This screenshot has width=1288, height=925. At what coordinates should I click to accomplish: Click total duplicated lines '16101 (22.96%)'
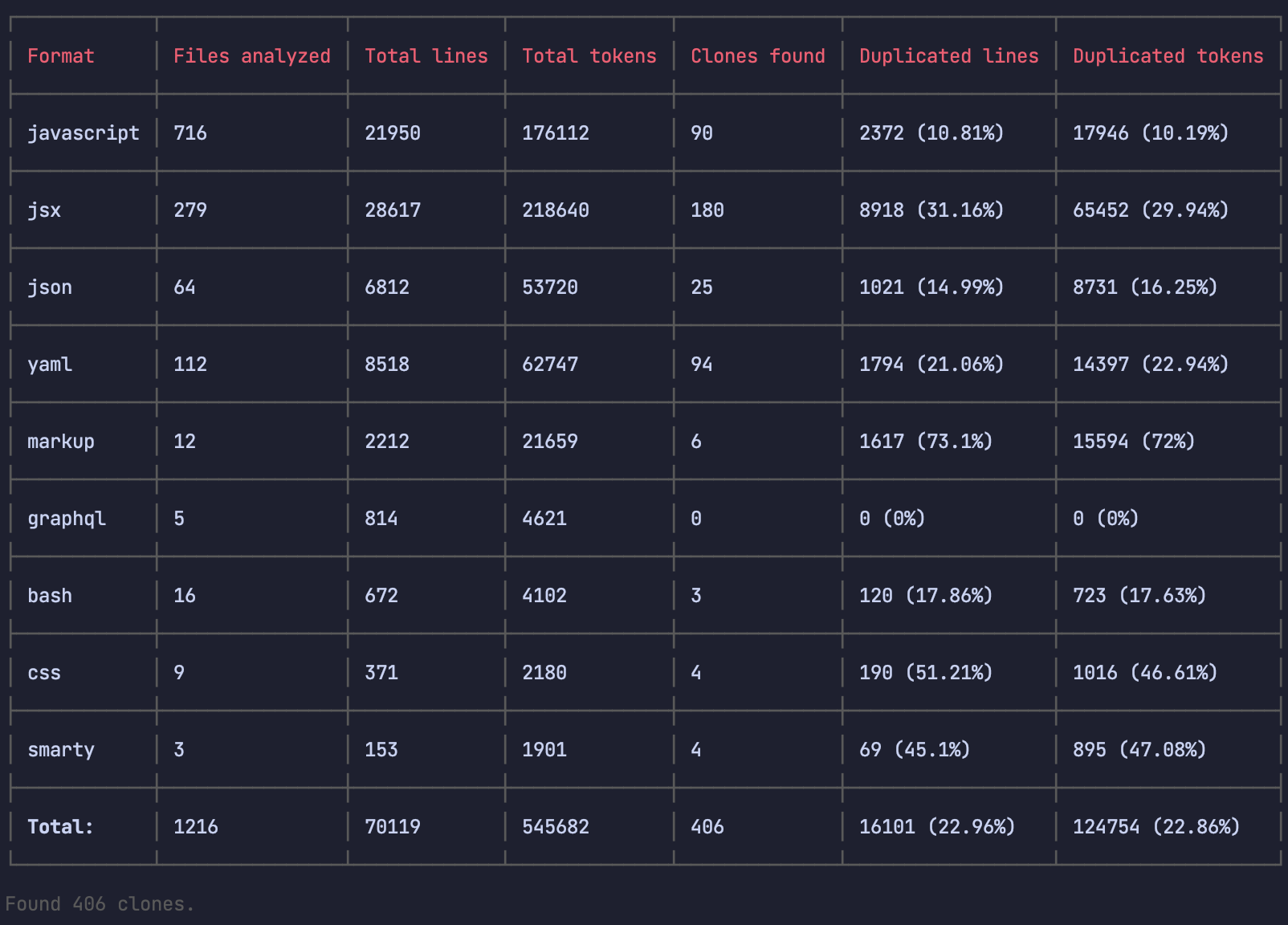click(x=938, y=827)
